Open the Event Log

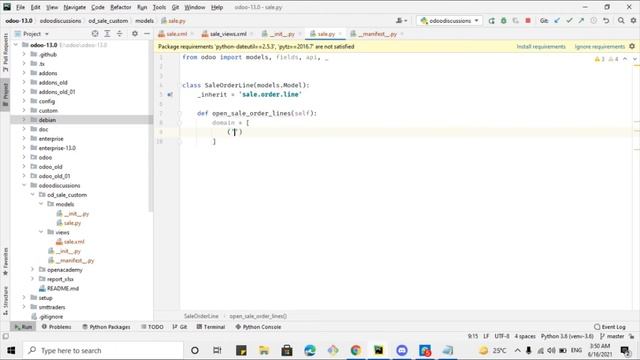pos(610,327)
